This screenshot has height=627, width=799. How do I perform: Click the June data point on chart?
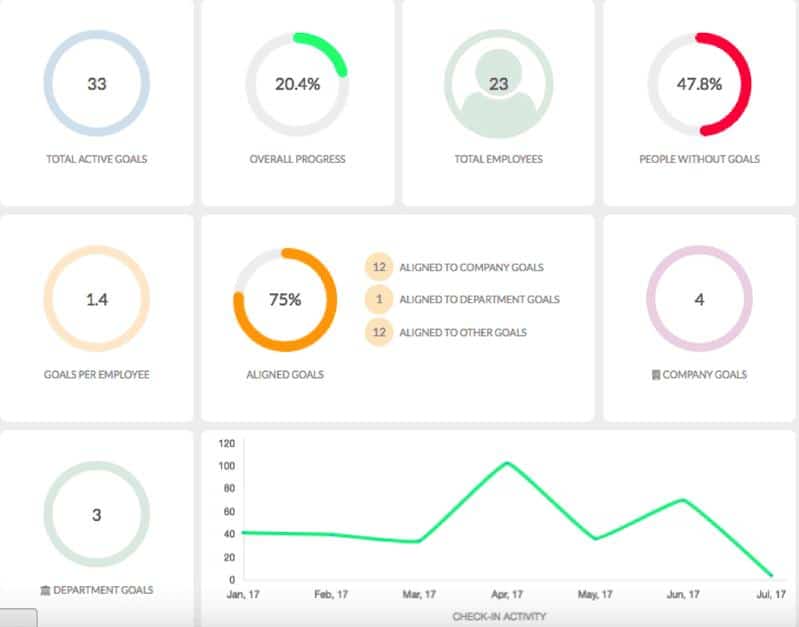coord(683,500)
